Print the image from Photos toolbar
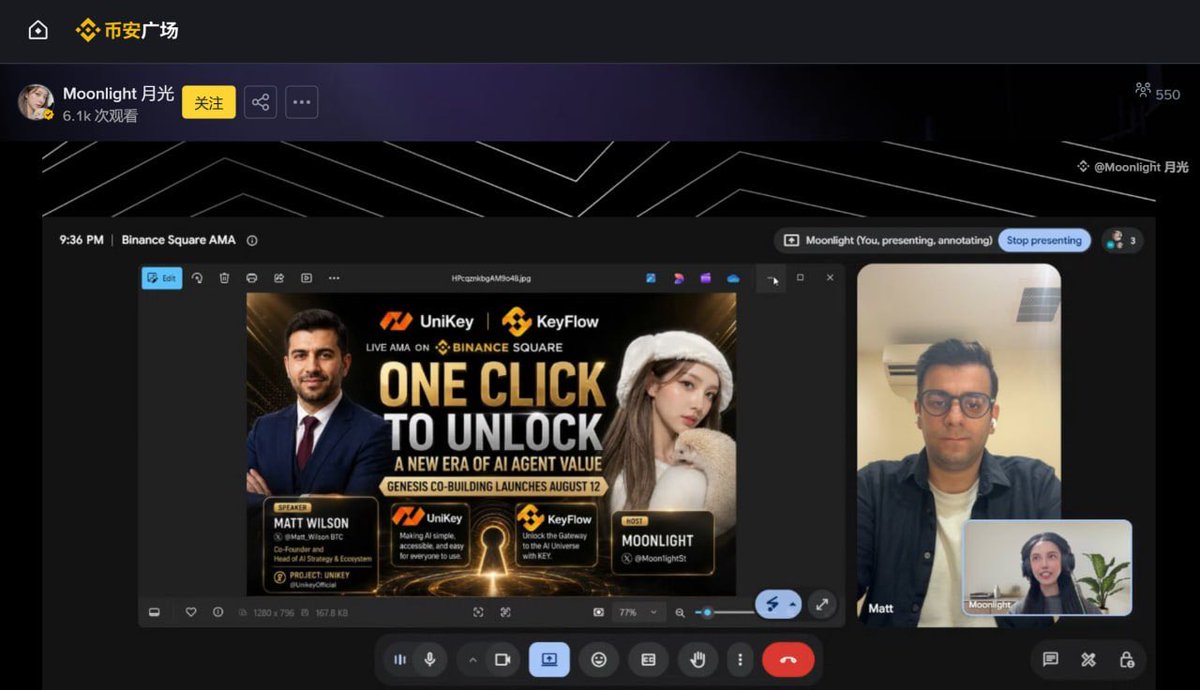 pyautogui.click(x=252, y=278)
